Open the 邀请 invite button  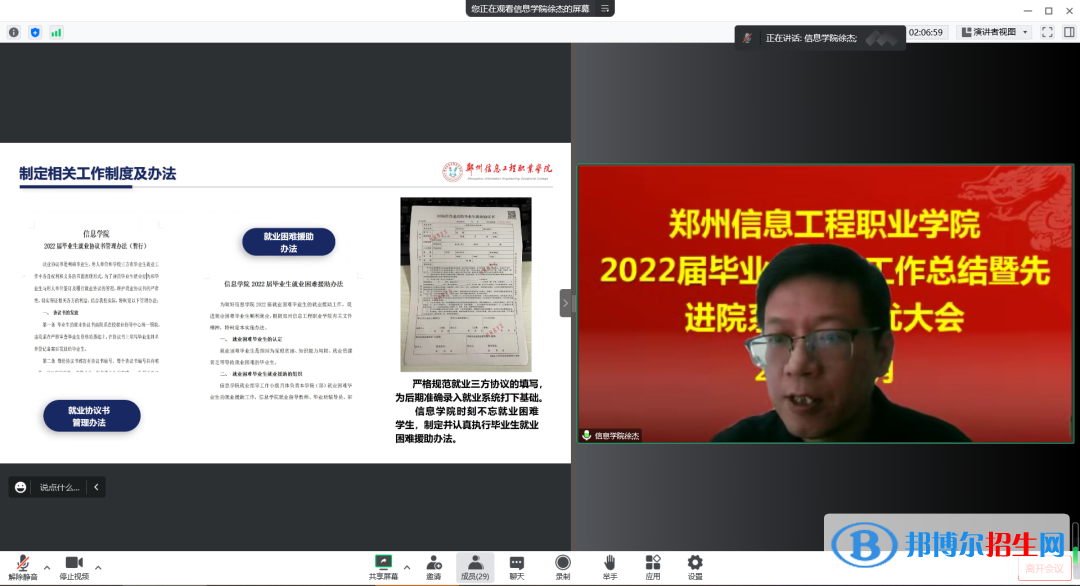point(434,568)
